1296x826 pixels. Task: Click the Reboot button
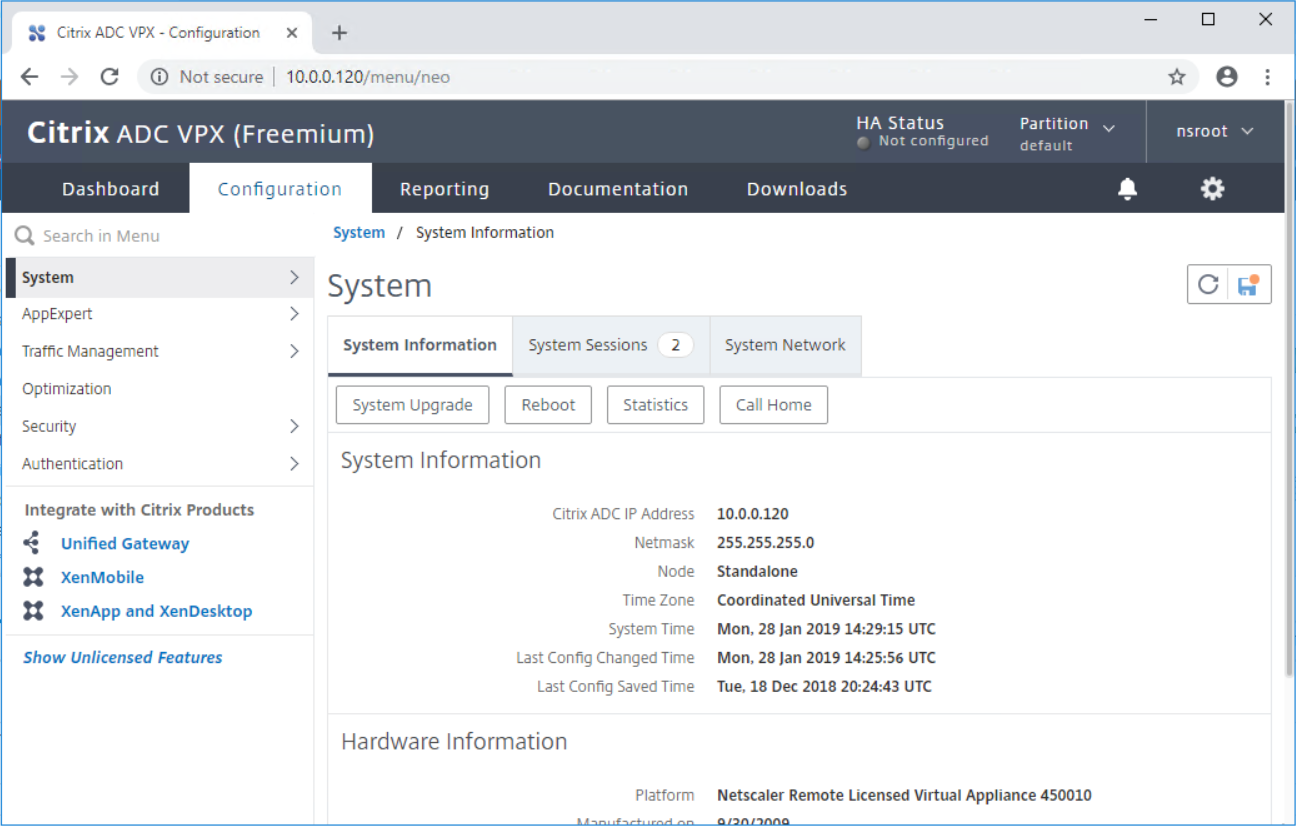click(x=548, y=405)
